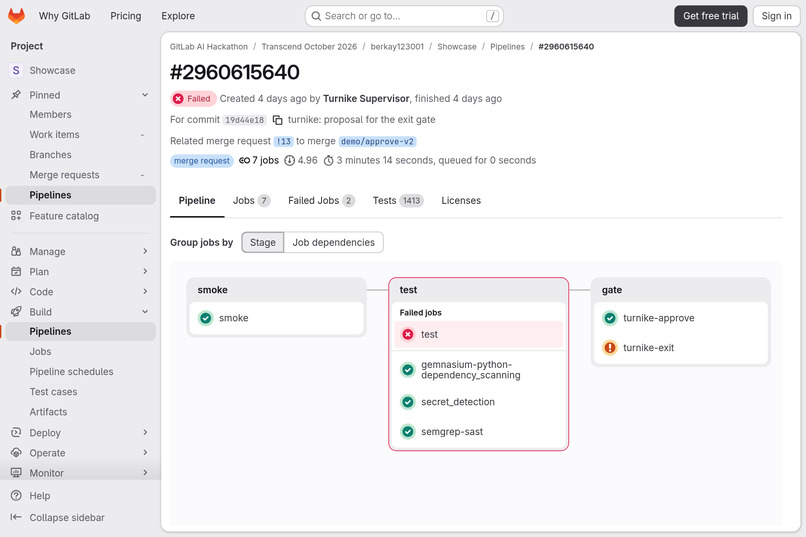This screenshot has height=537, width=806.
Task: Click turnike-exit warning status icon
Action: pyautogui.click(x=610, y=348)
